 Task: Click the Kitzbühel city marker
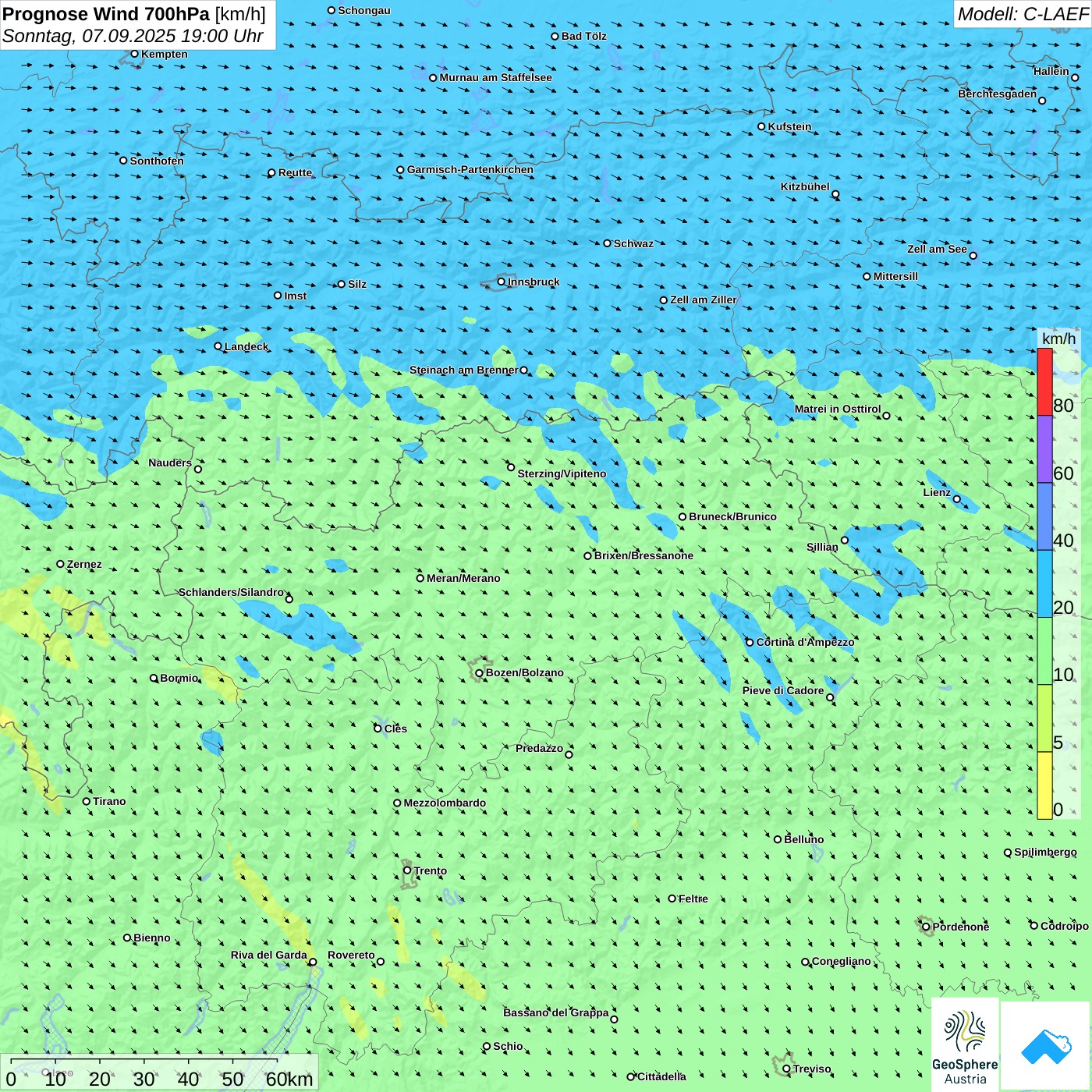pos(835,194)
